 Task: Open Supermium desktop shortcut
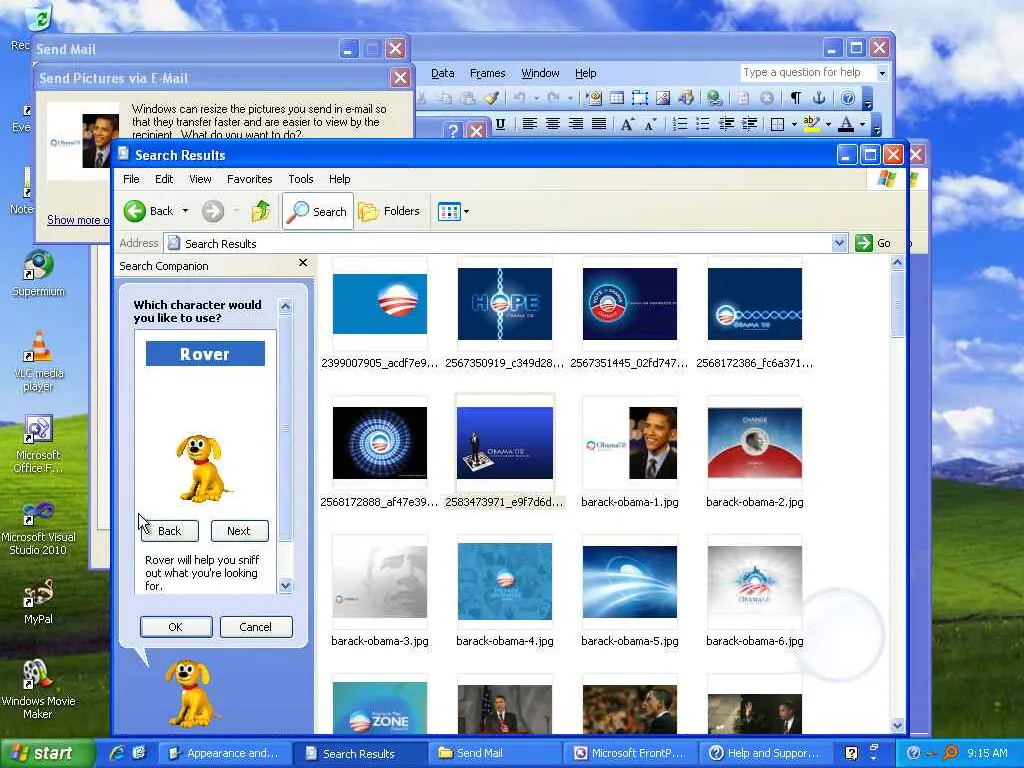[x=38, y=274]
